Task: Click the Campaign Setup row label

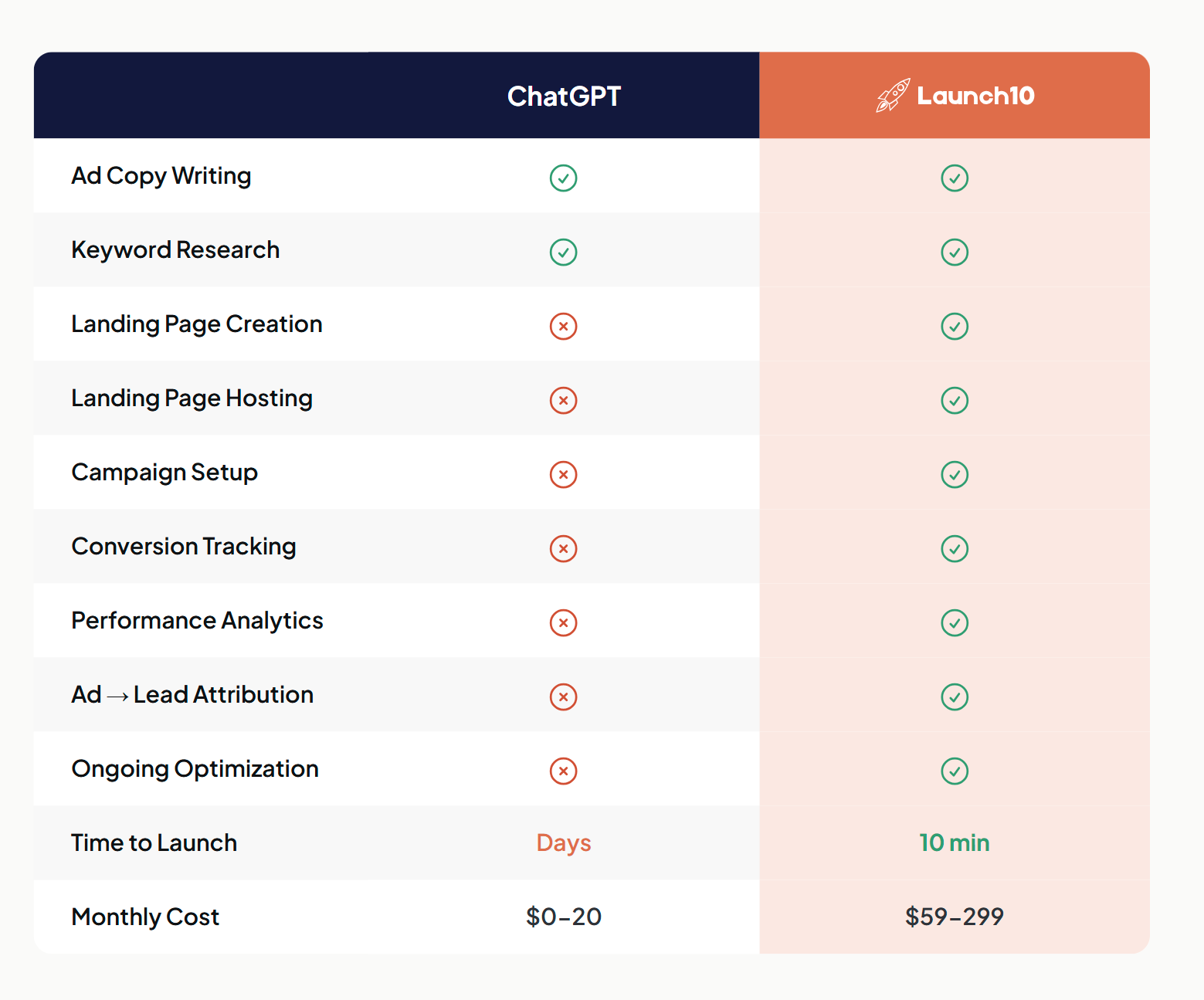Action: [164, 473]
